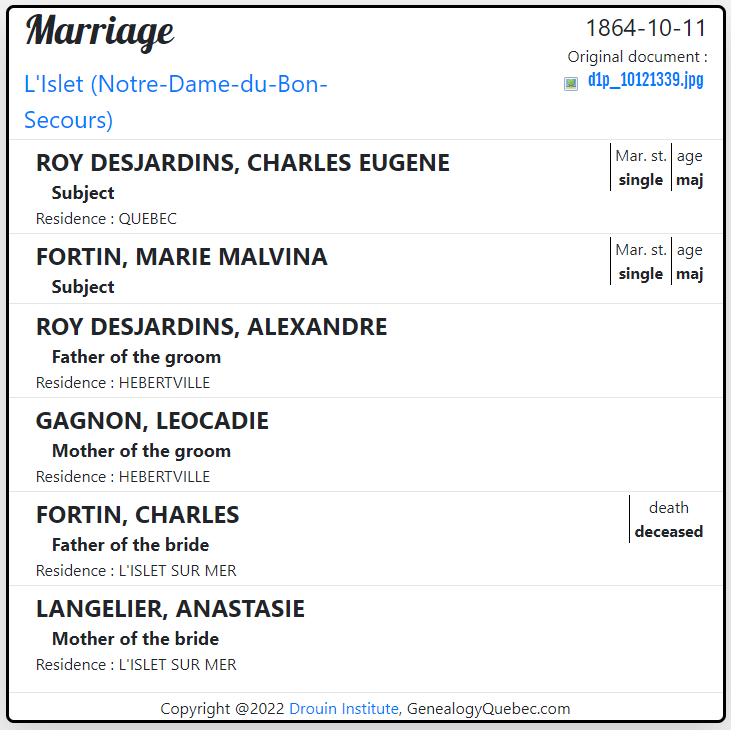Screen dimensions: 731x730
Task: Select name ROY DESJARDINS, CHARLES EUGENE
Action: tap(243, 163)
